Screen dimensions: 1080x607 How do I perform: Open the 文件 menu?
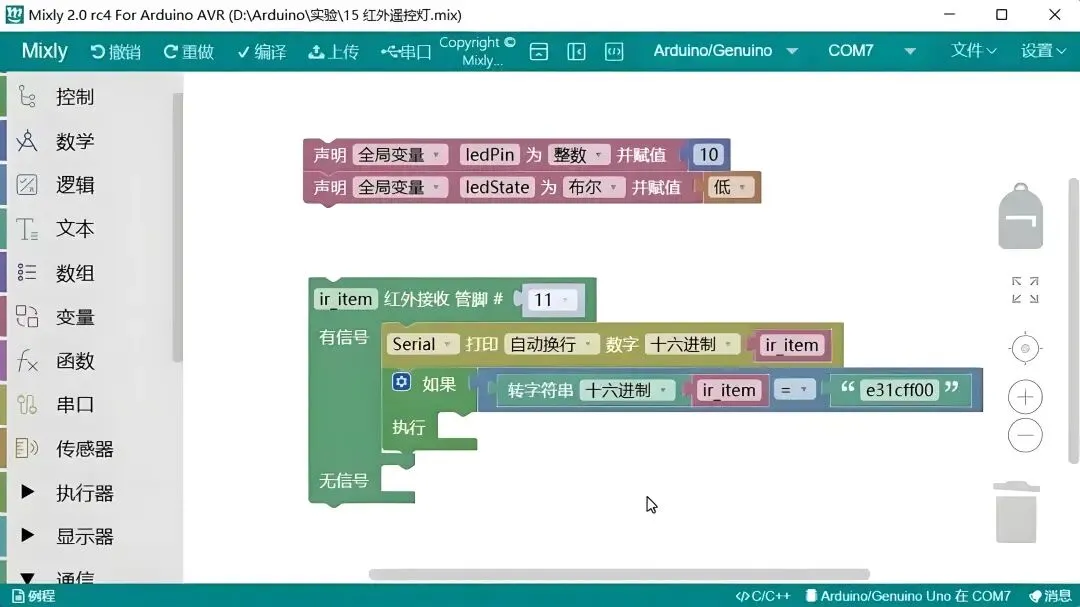coord(973,51)
